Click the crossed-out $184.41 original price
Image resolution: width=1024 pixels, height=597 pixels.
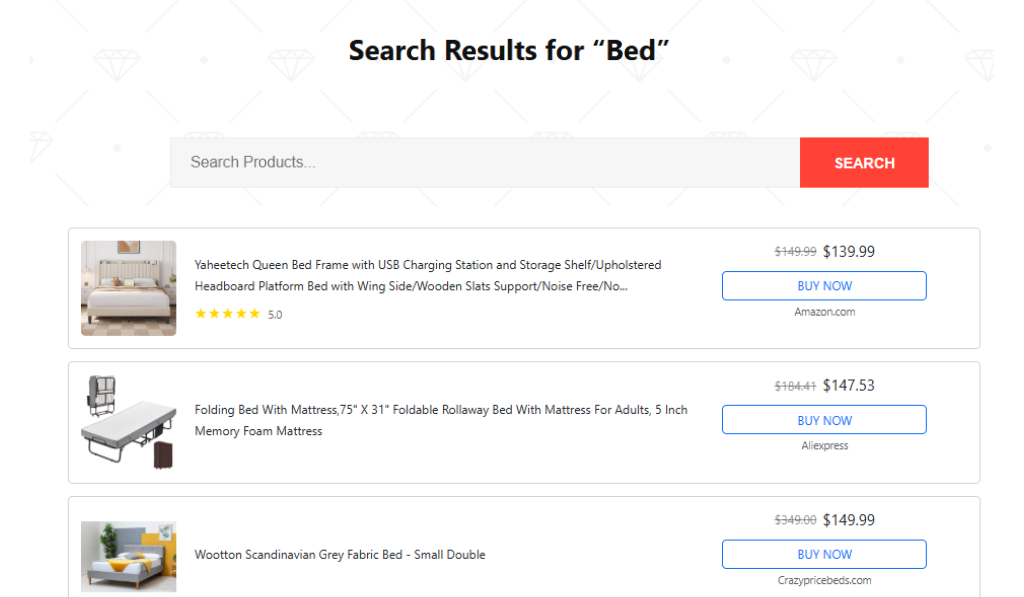[x=795, y=385]
